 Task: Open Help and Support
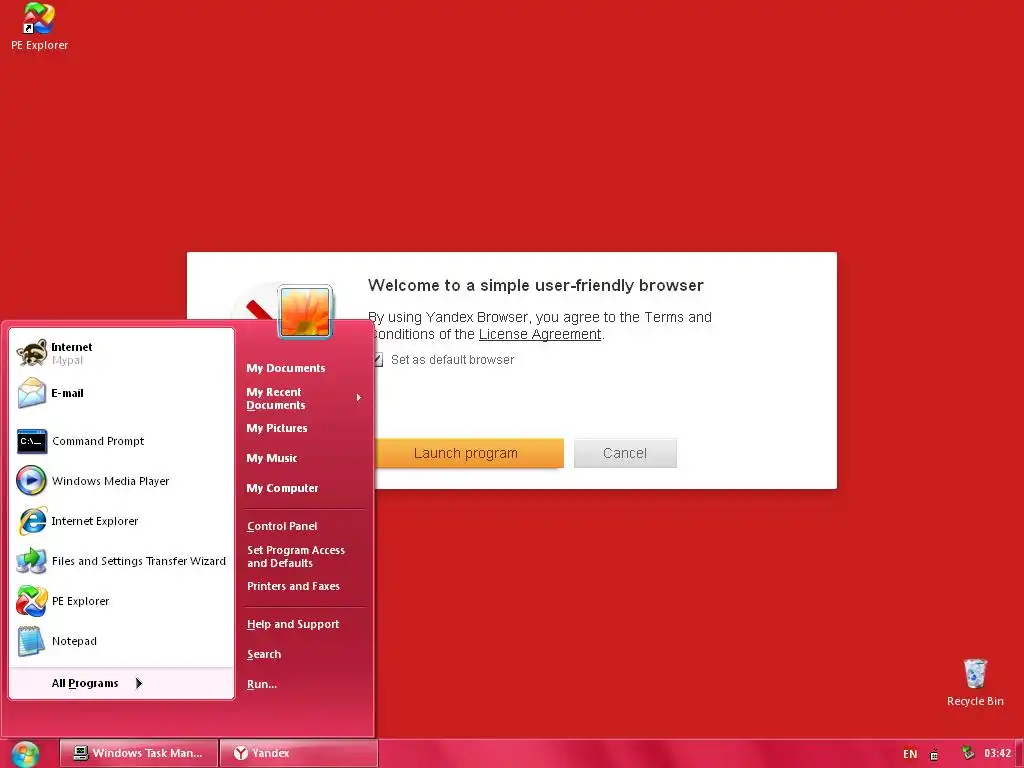point(293,624)
